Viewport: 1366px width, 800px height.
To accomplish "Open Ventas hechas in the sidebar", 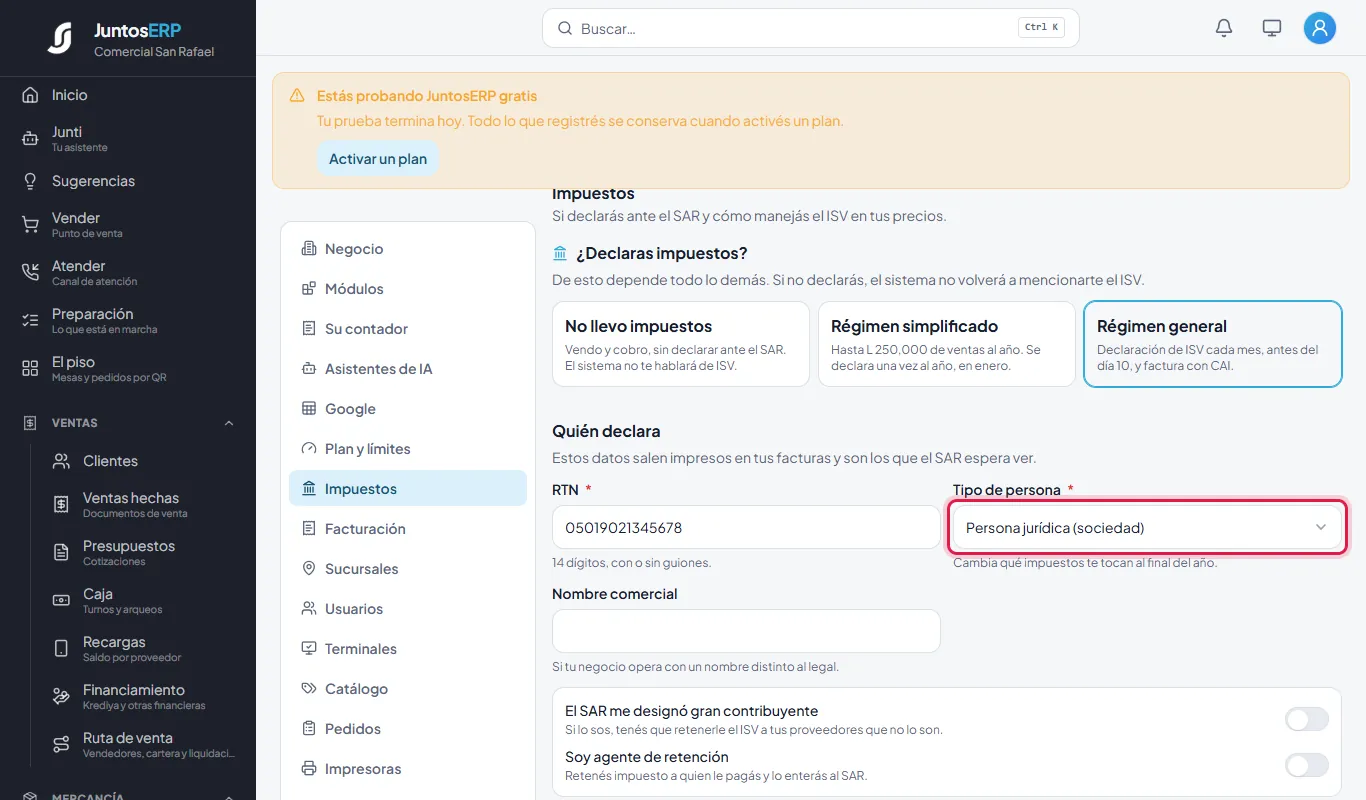I will (143, 504).
